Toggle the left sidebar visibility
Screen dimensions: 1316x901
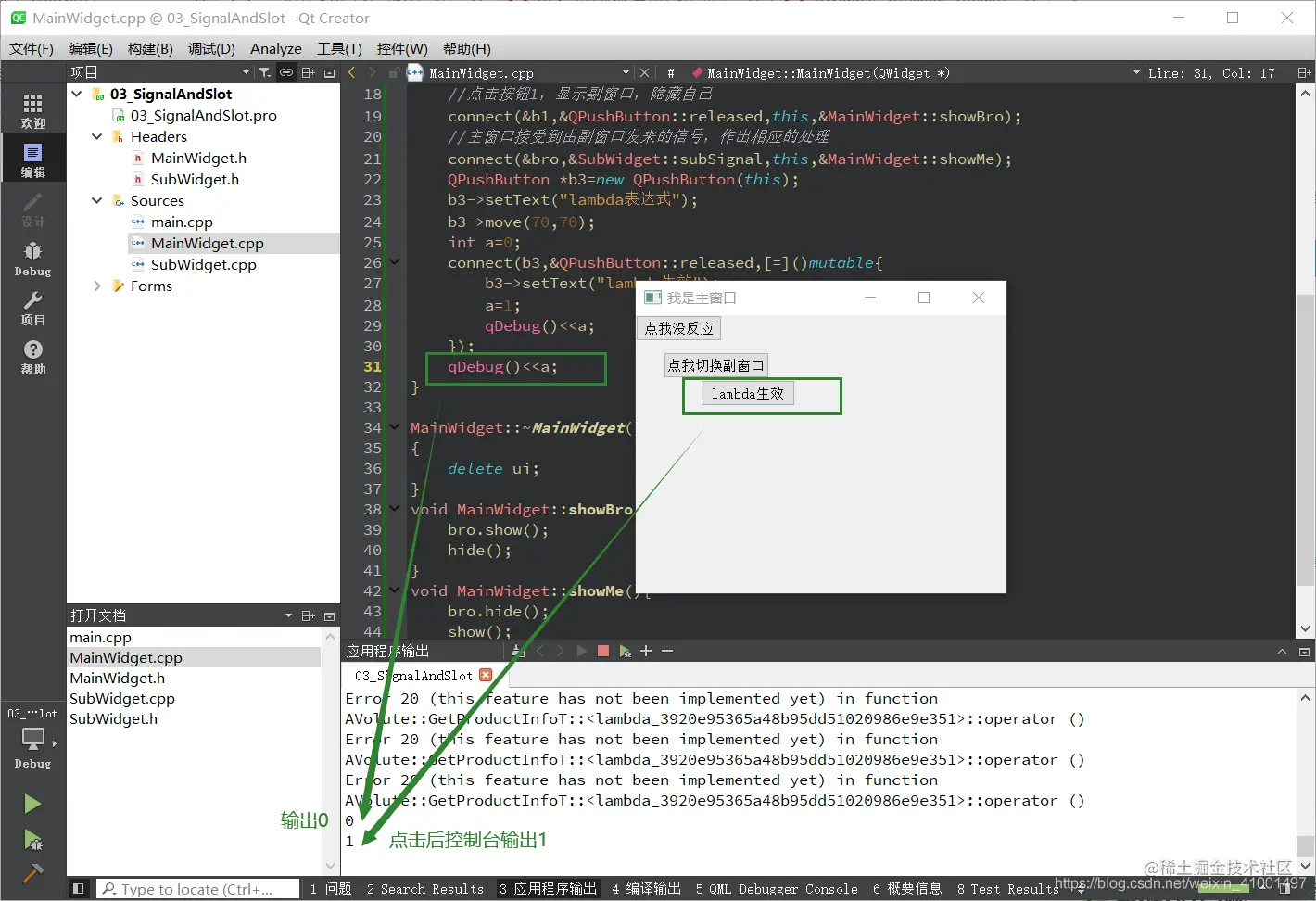(79, 889)
